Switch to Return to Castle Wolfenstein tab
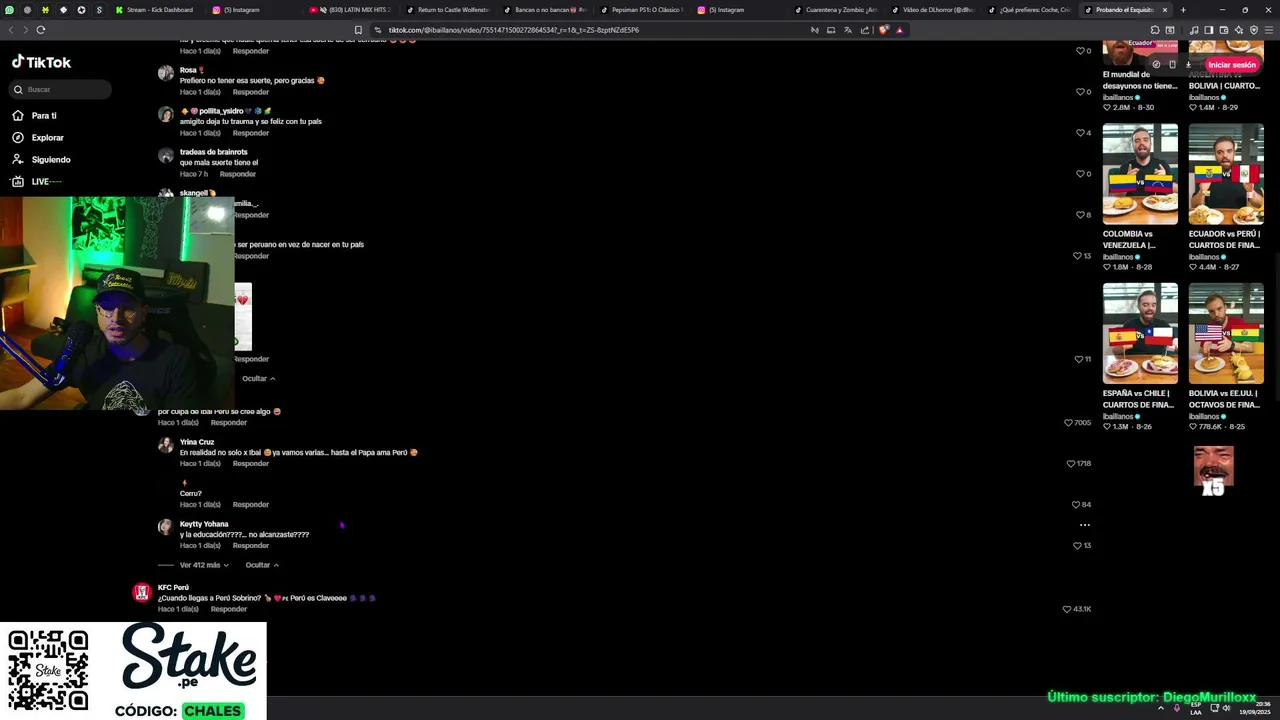Screen dimensions: 1280x720 [448, 10]
